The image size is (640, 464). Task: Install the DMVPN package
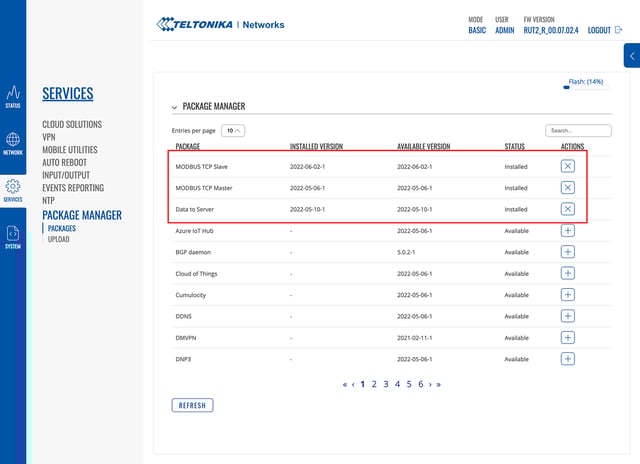(x=567, y=337)
